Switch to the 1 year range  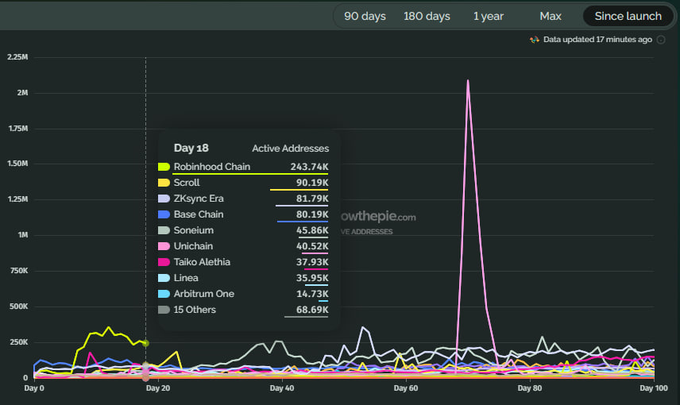[x=488, y=16]
